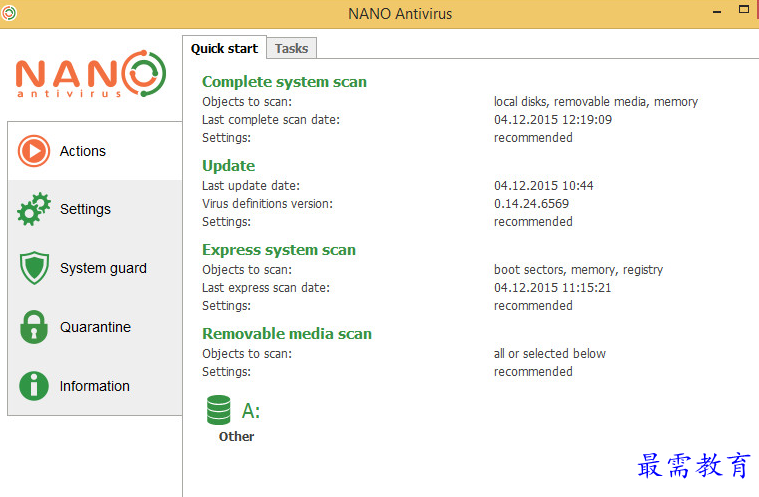Image resolution: width=759 pixels, height=497 pixels.
Task: Minimize the NANO Antivirus window
Action: (717, 11)
